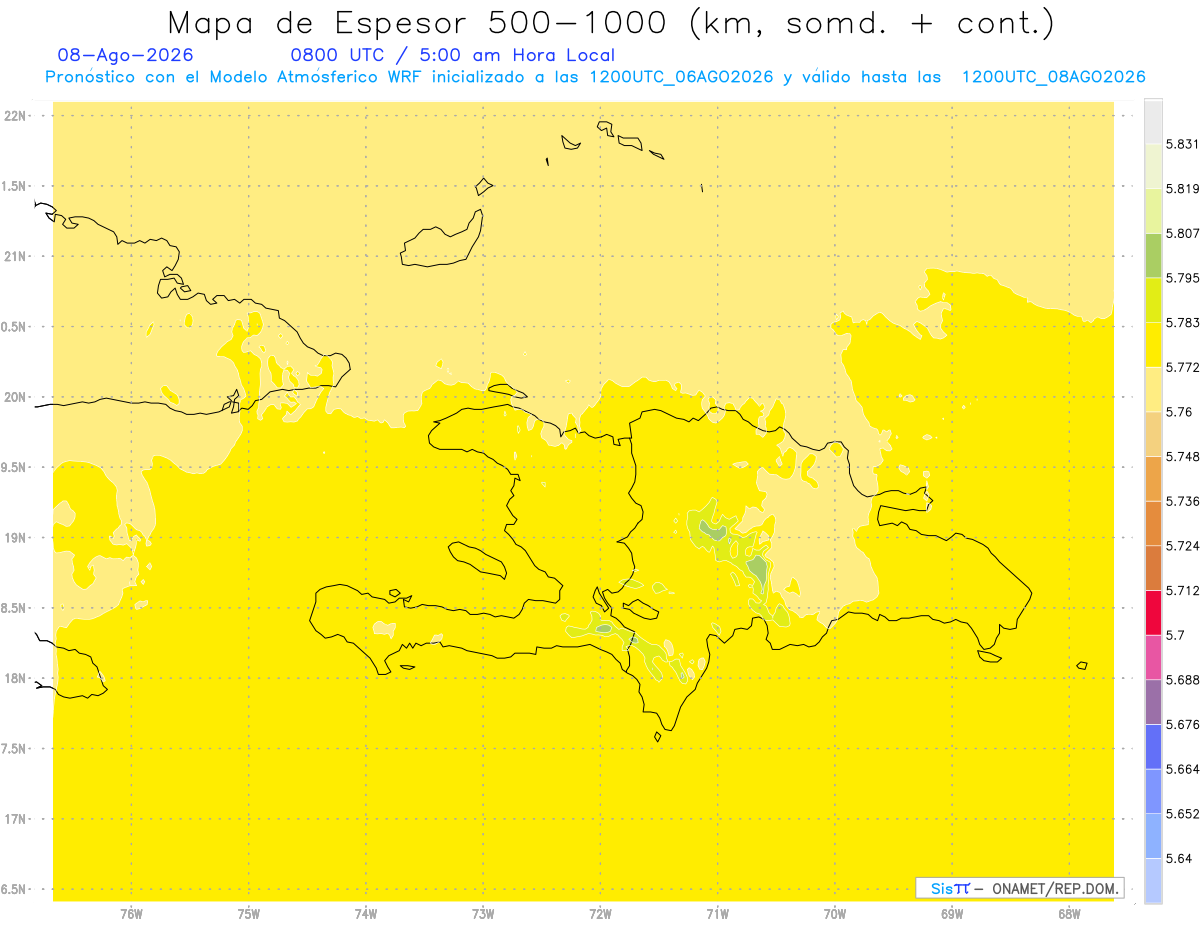Screen dimensions: 1200x927
Task: Click the 69W longitude label
Action: coord(952,914)
